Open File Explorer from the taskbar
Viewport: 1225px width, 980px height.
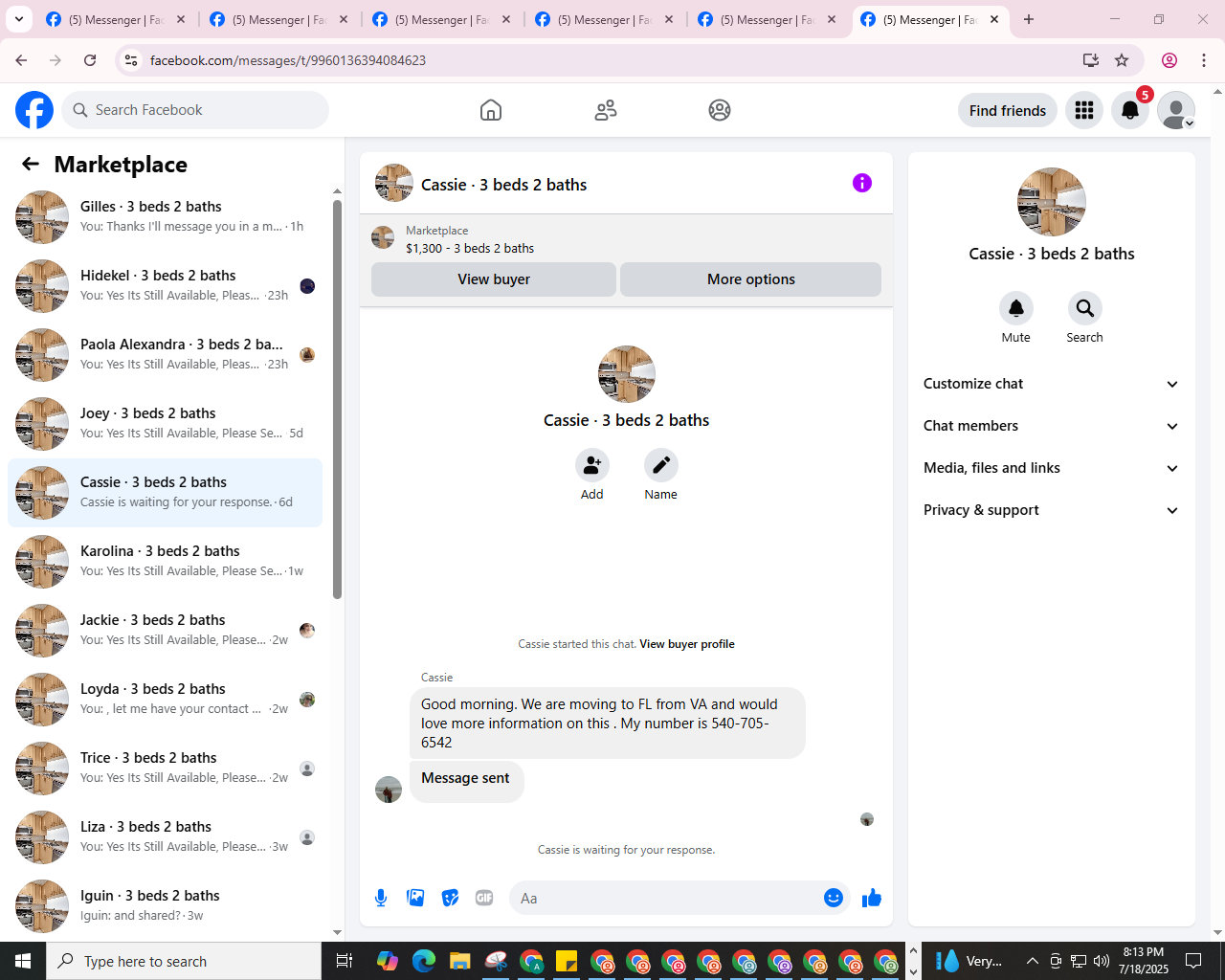459,961
